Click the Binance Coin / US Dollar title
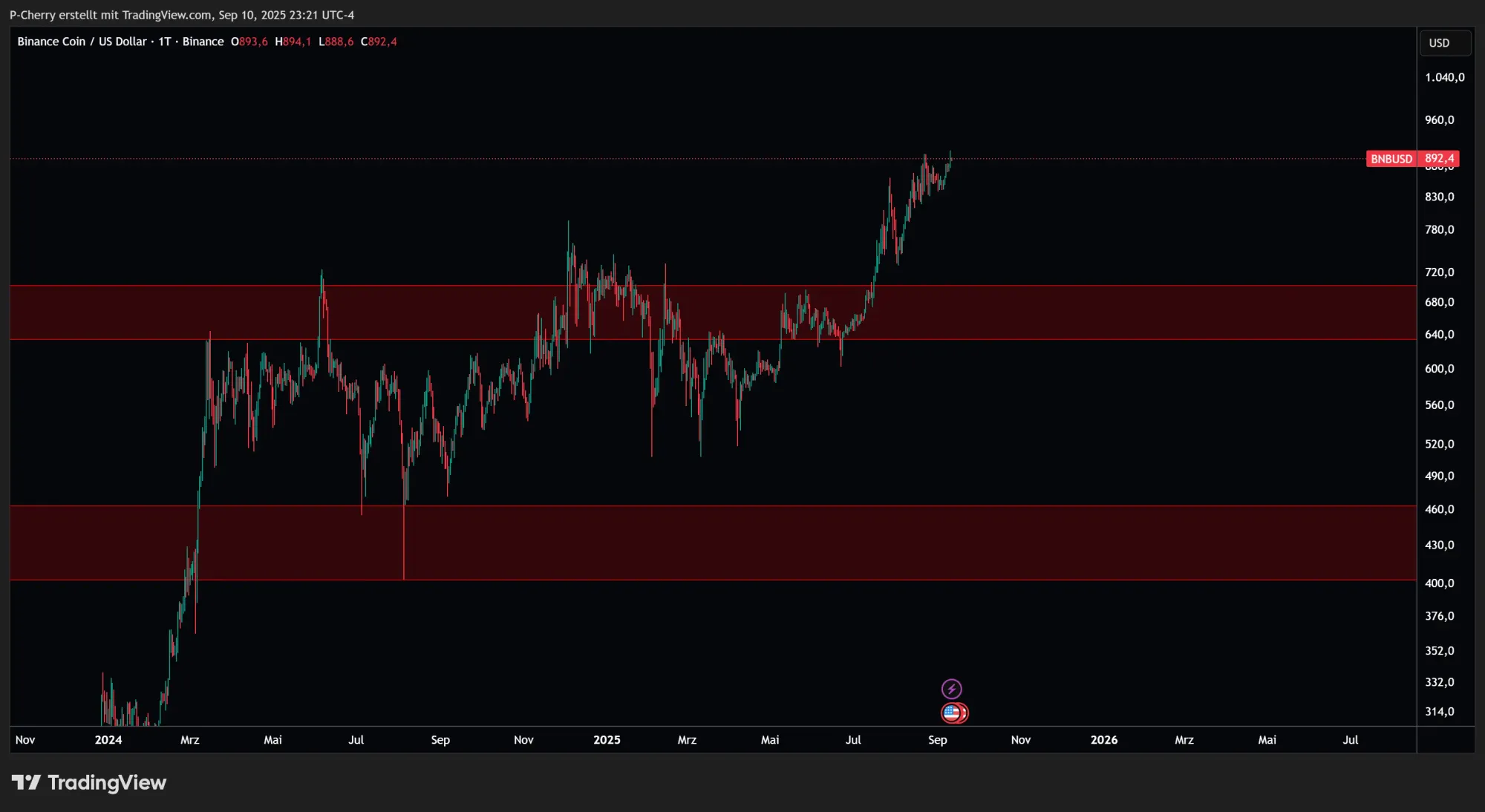Image resolution: width=1485 pixels, height=812 pixels. click(x=82, y=42)
